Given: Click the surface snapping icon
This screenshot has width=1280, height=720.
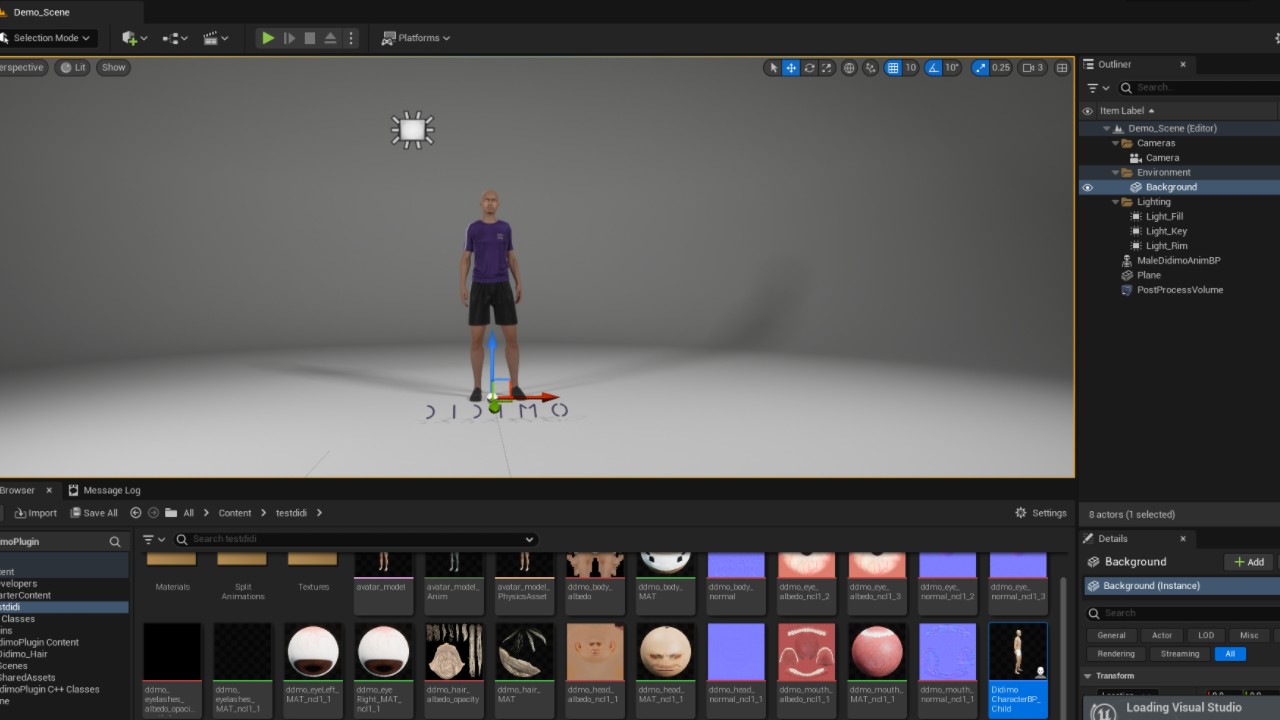Looking at the screenshot, I should pos(870,68).
